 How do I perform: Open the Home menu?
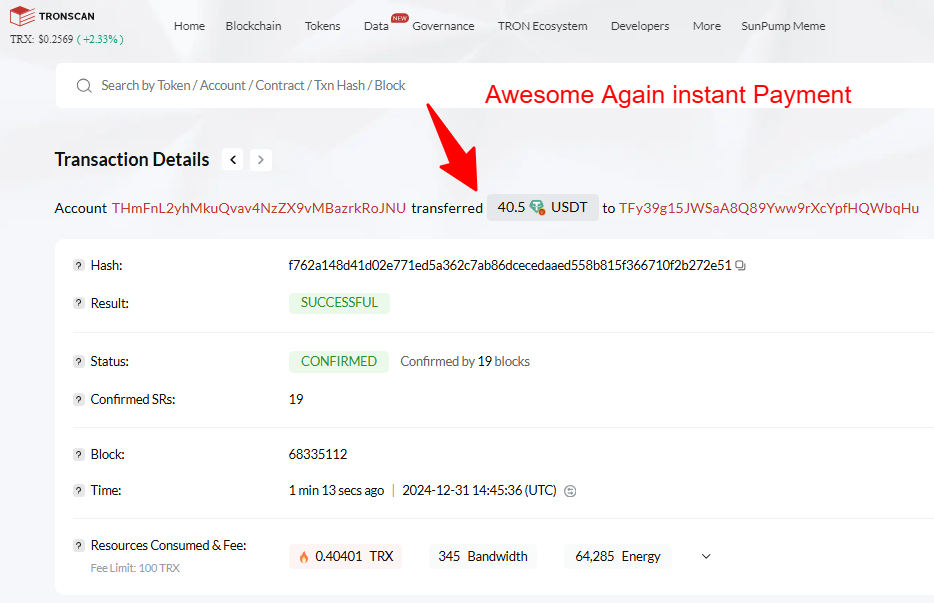pyautogui.click(x=189, y=26)
